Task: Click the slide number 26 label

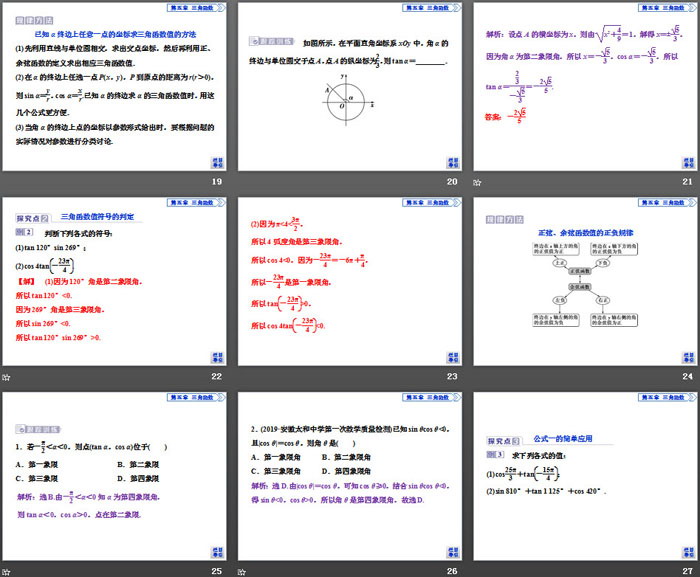Action: (451, 569)
